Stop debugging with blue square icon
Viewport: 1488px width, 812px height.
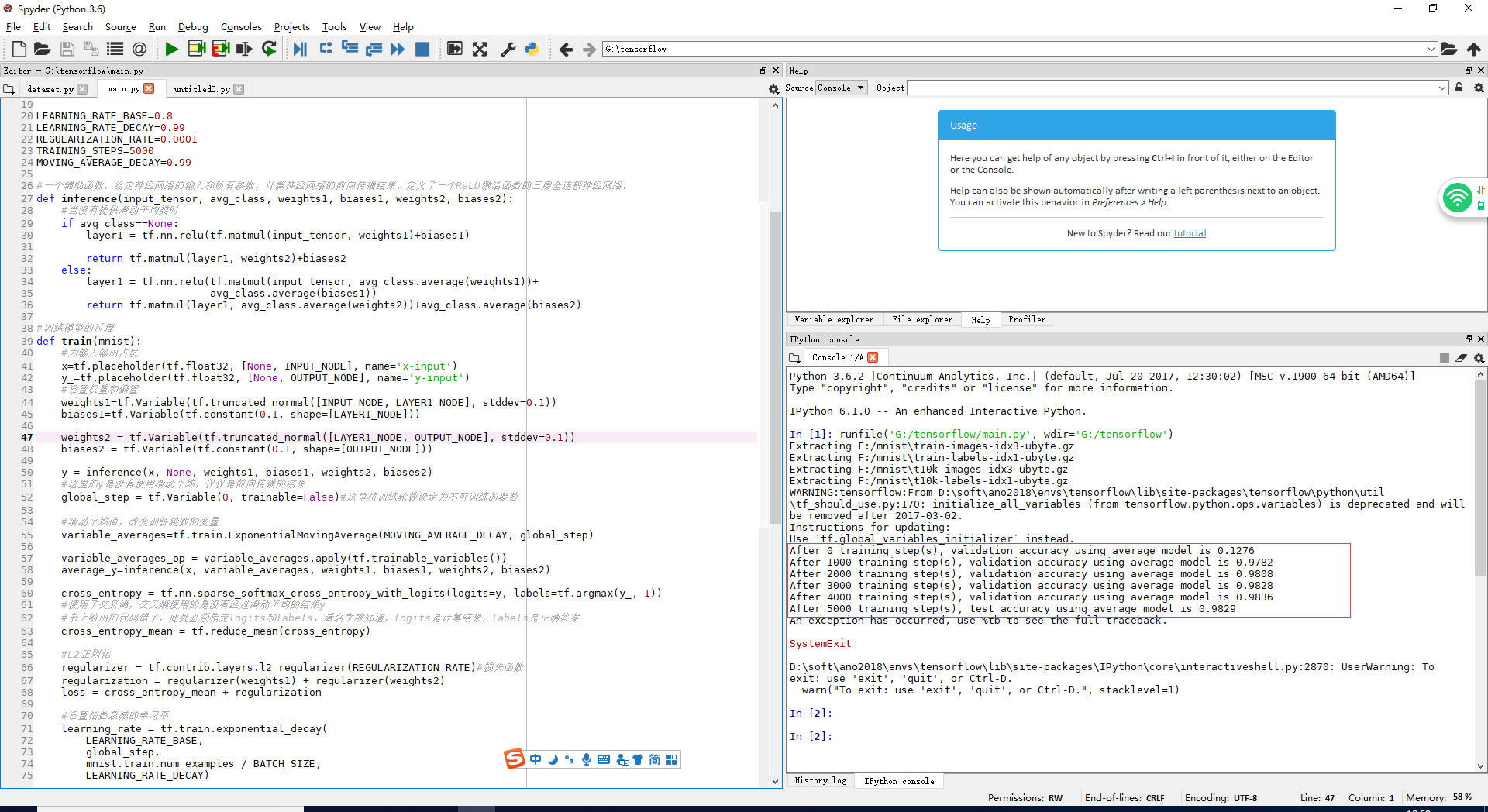pos(422,49)
